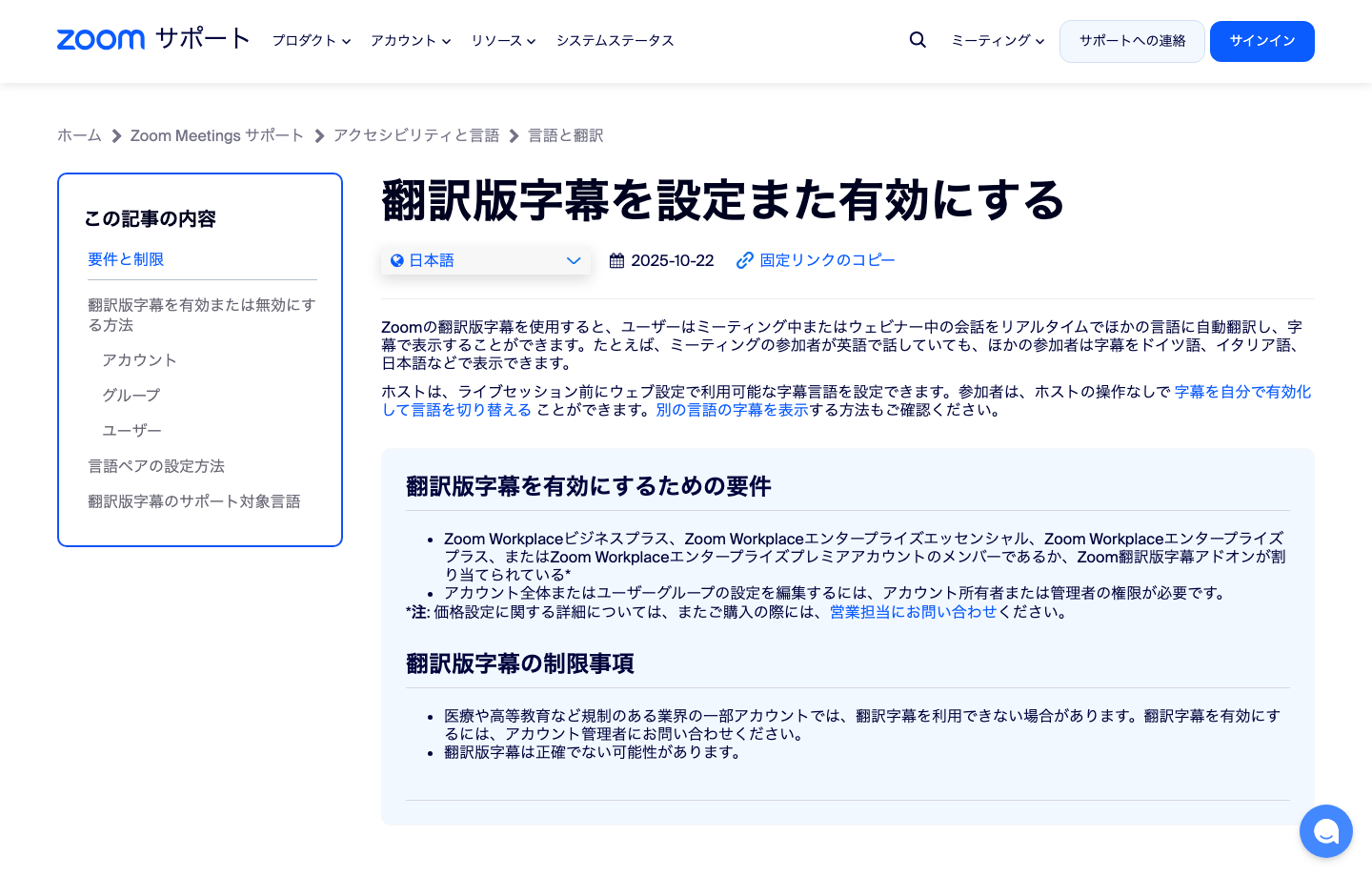Viewport: 1372px width, 877px height.
Task: Open the chat bubble widget
Action: tap(1325, 831)
